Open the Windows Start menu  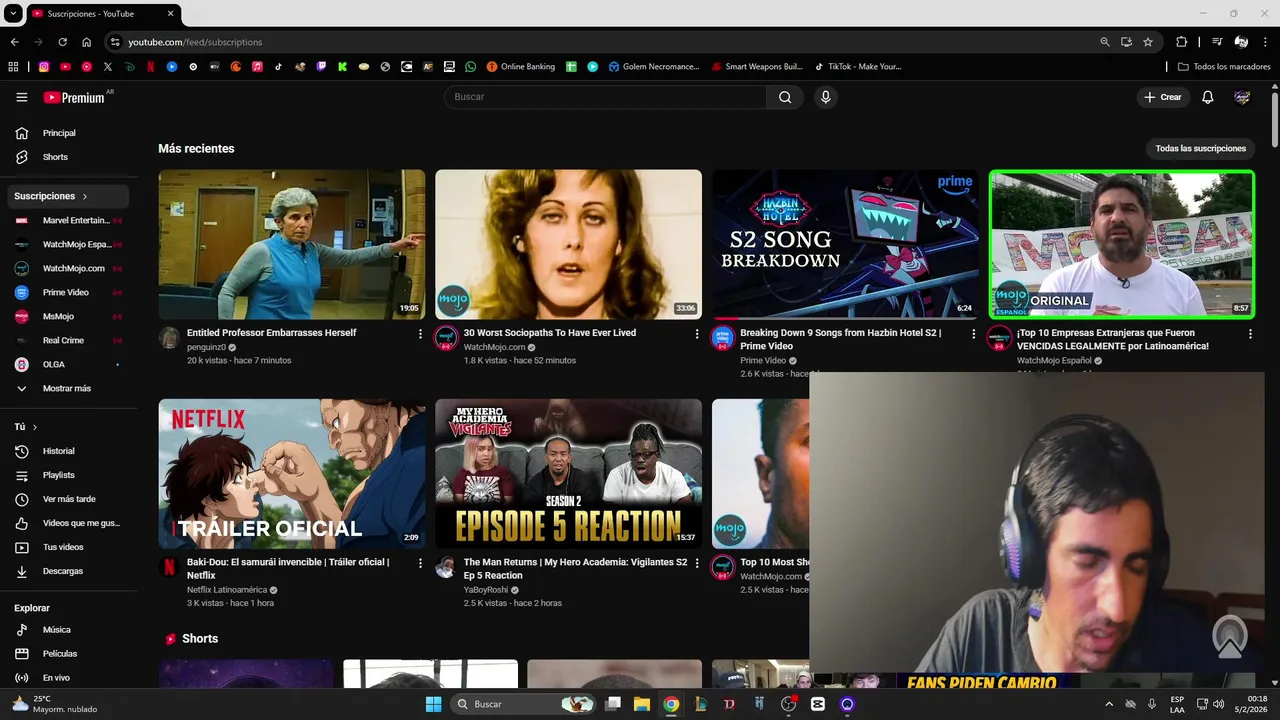pyautogui.click(x=434, y=704)
